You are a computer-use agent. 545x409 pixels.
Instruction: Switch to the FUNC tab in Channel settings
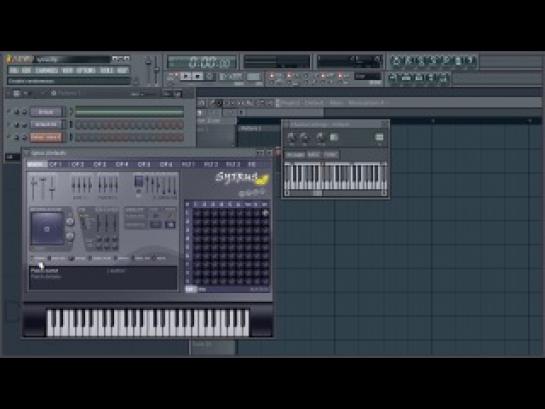331,155
